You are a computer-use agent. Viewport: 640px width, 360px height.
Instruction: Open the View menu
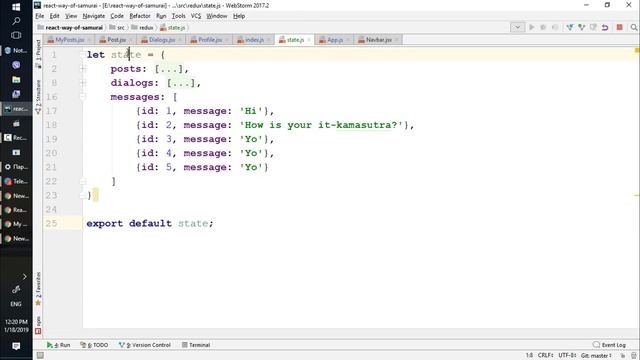[x=71, y=16]
